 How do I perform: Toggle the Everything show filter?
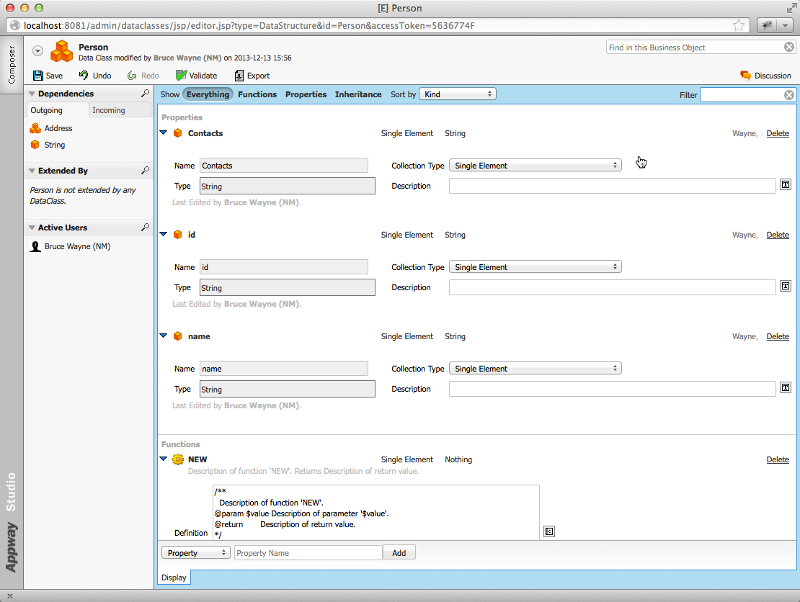click(208, 94)
